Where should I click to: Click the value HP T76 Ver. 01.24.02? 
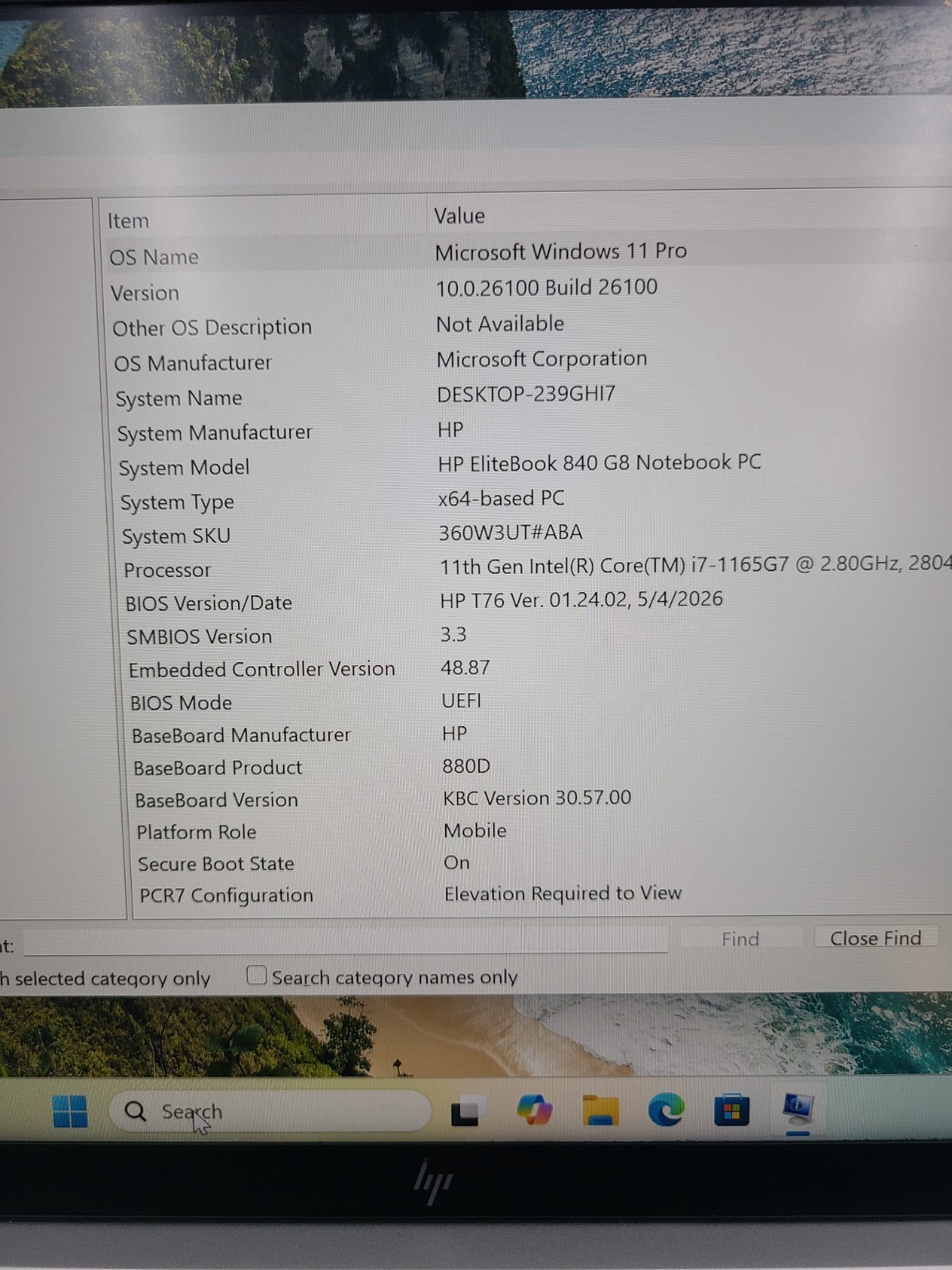coord(582,599)
